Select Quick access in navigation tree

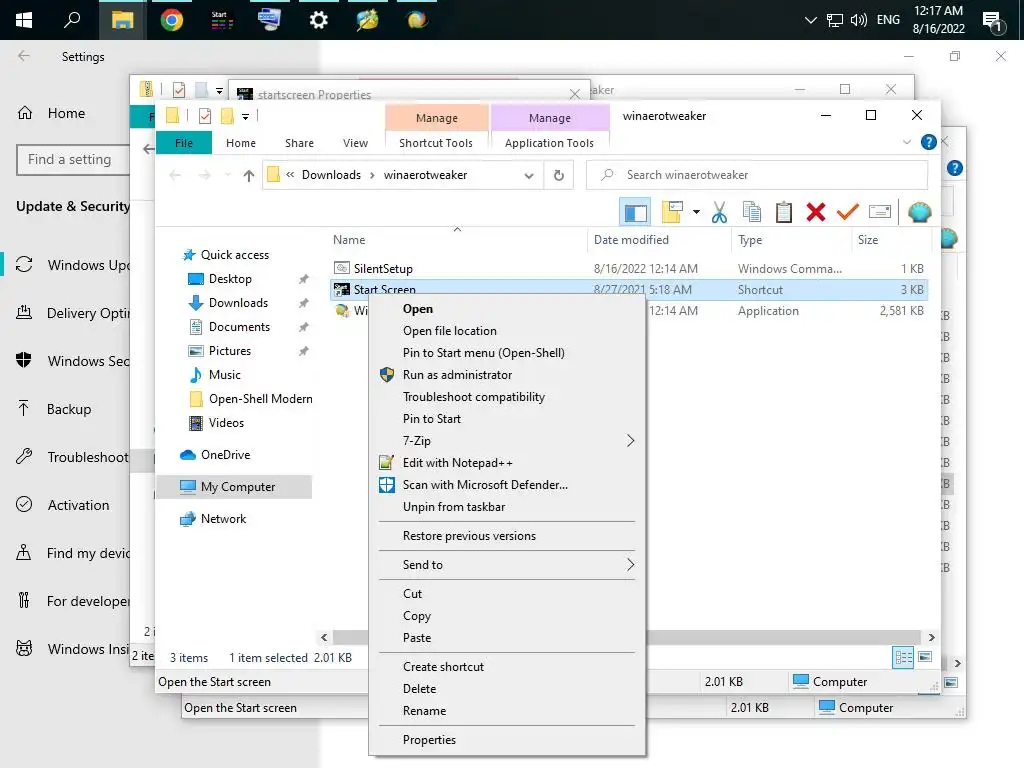234,255
